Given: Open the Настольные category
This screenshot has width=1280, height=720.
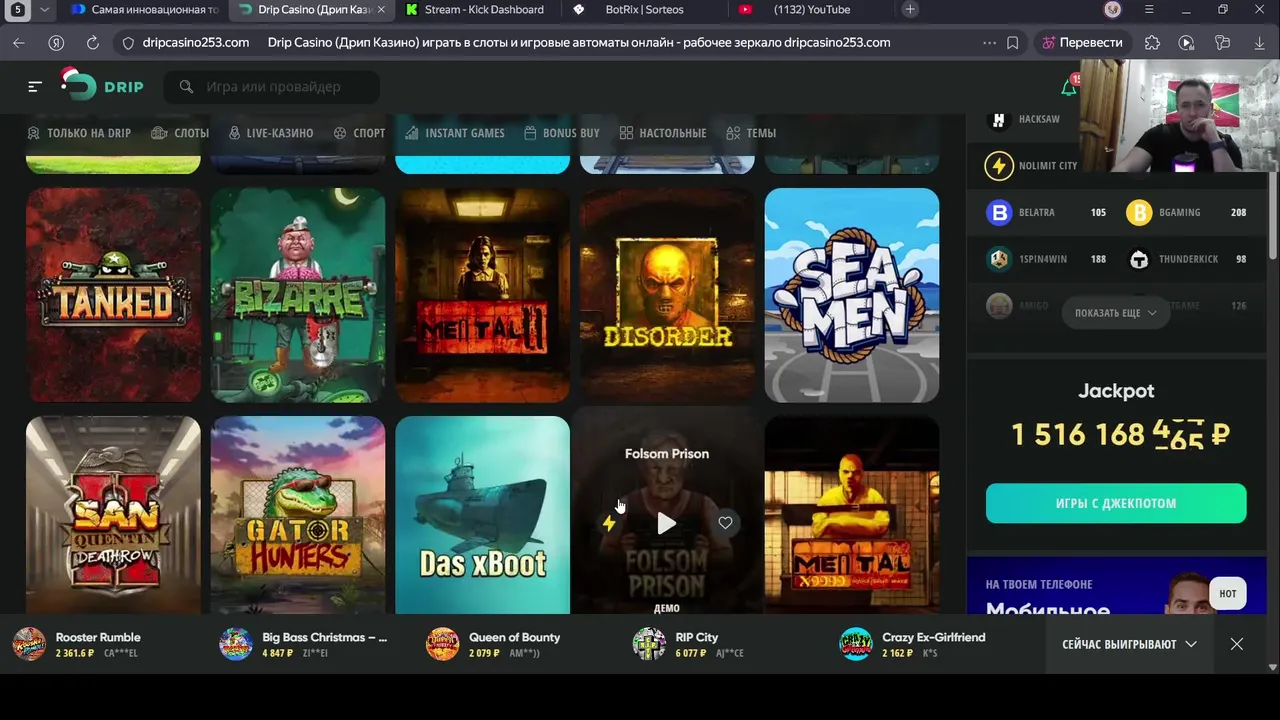Looking at the screenshot, I should pyautogui.click(x=663, y=133).
